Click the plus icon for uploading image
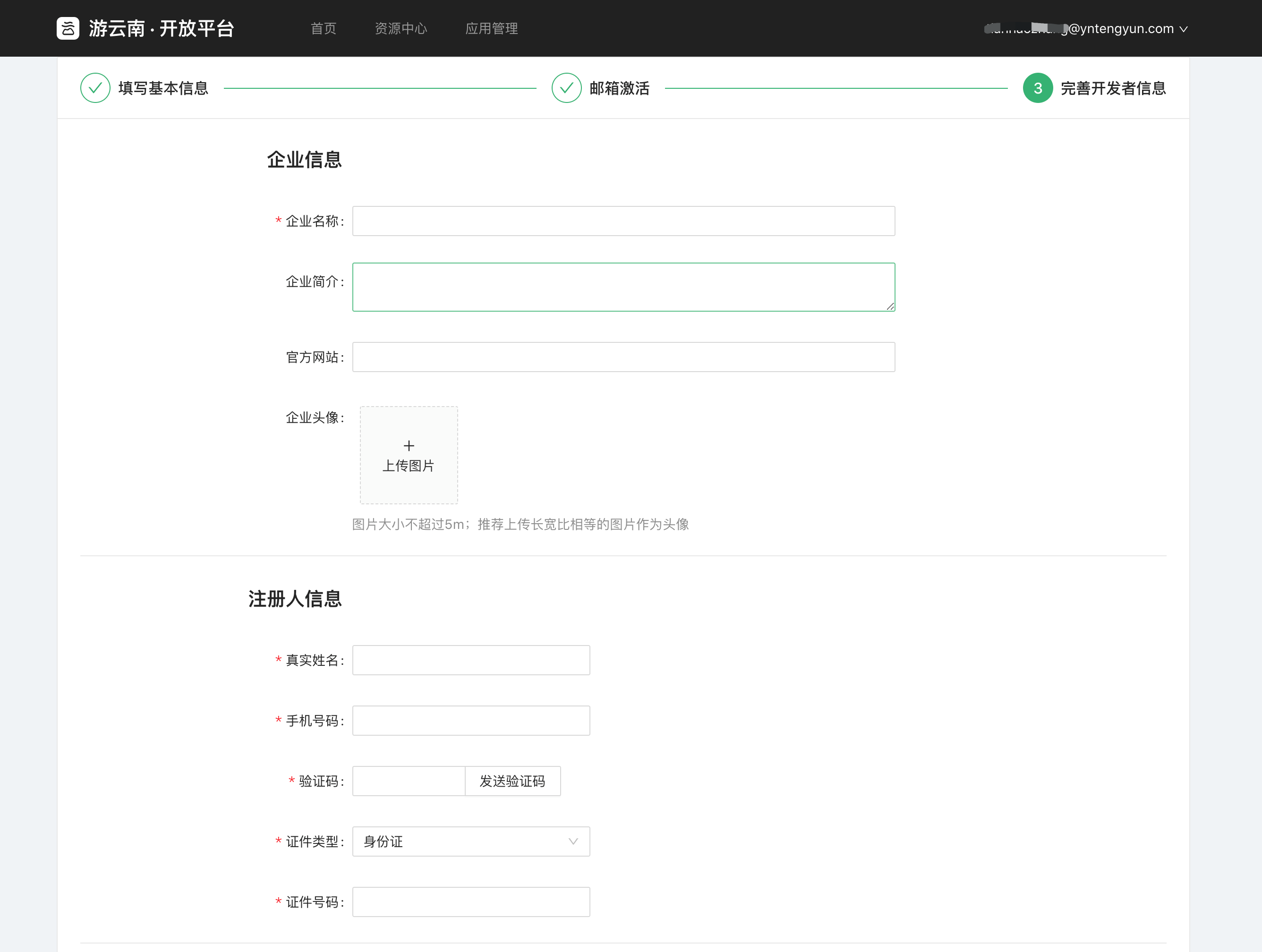Viewport: 1262px width, 952px height. tap(409, 445)
